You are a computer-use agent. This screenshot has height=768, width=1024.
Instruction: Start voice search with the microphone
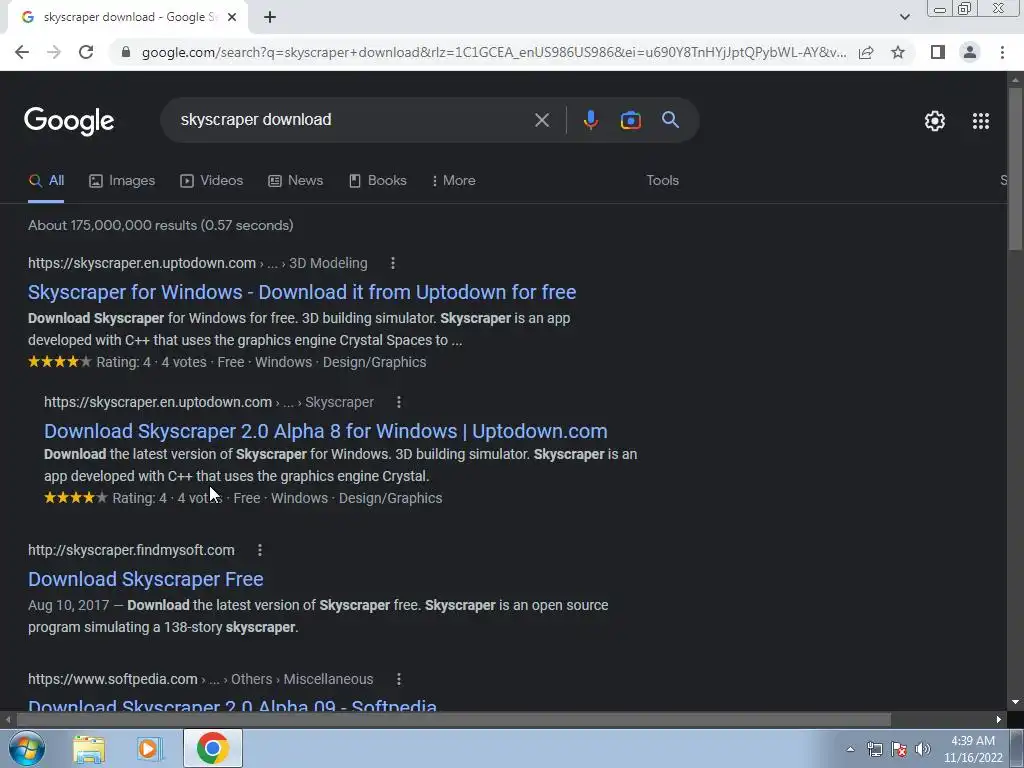(x=590, y=120)
